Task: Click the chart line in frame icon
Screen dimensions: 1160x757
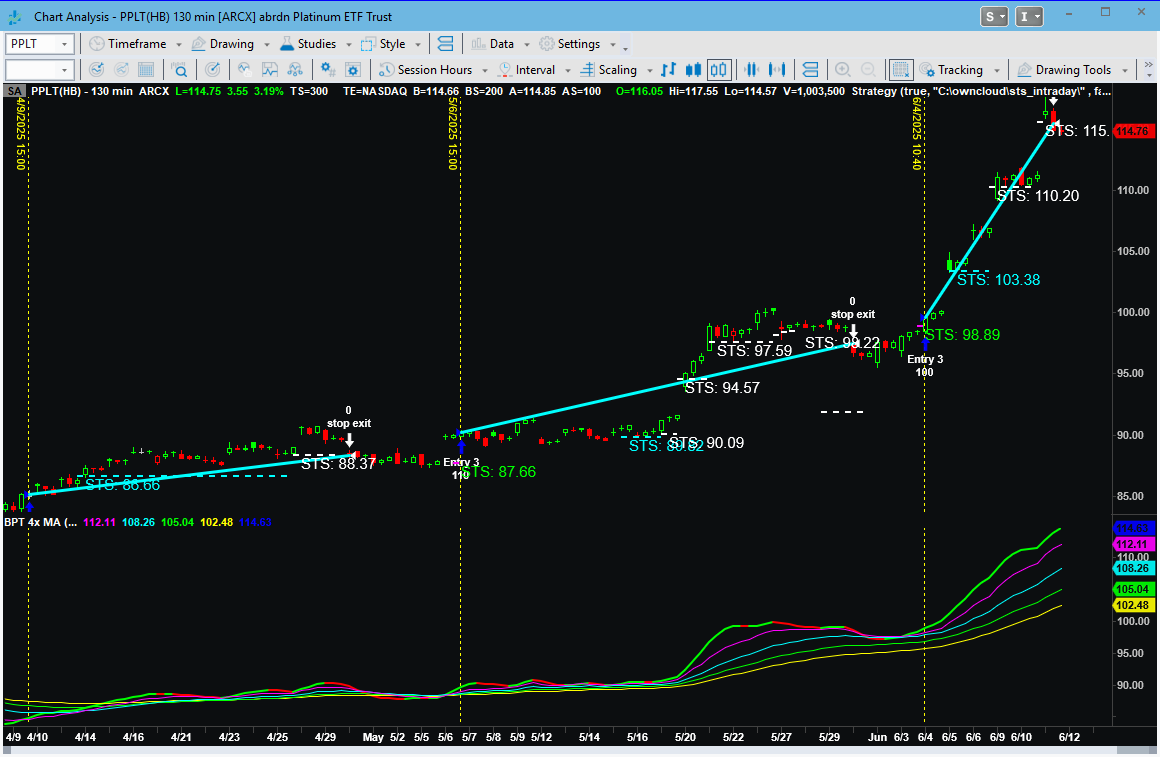Action: 270,70
